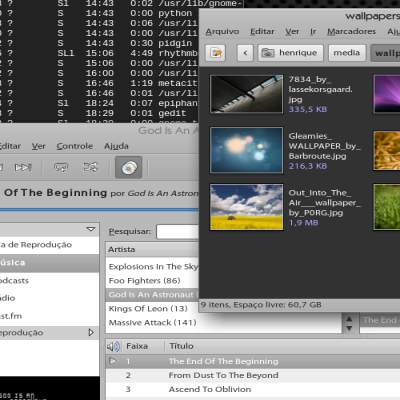Click the Pesquisar search field
The height and width of the screenshot is (400, 400).
pyautogui.click(x=178, y=232)
